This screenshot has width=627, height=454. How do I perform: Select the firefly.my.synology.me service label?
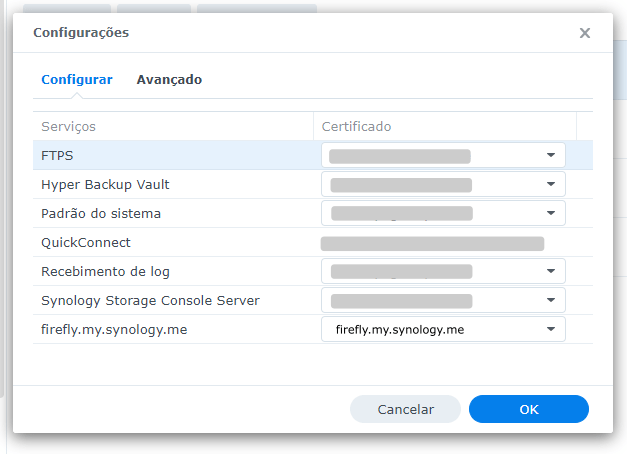113,330
